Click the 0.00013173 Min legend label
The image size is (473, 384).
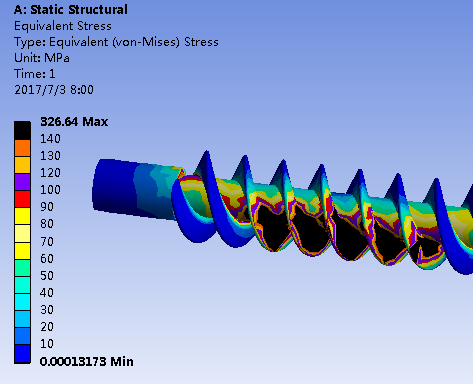click(x=87, y=362)
